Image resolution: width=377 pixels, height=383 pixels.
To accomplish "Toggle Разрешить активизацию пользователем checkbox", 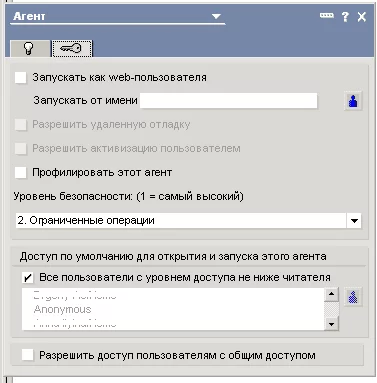I will coord(21,149).
